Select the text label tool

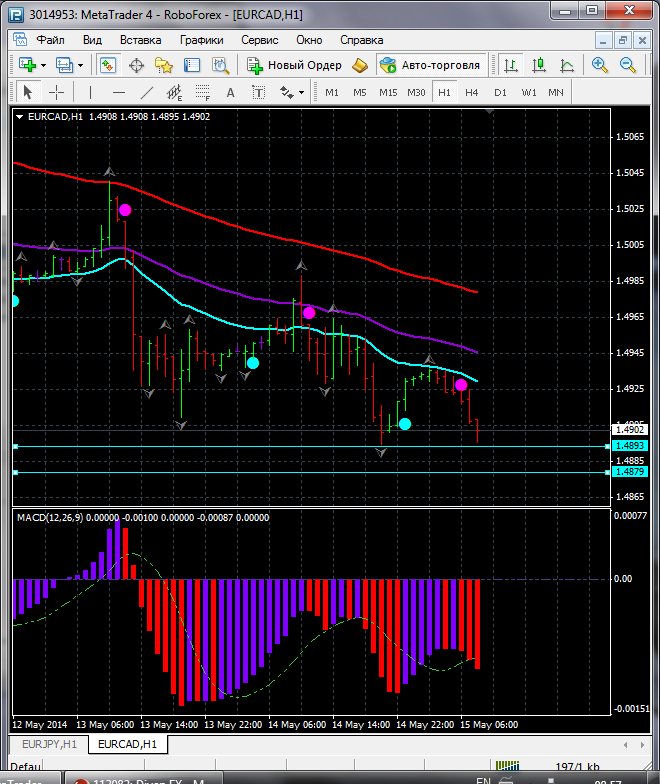pyautogui.click(x=258, y=92)
